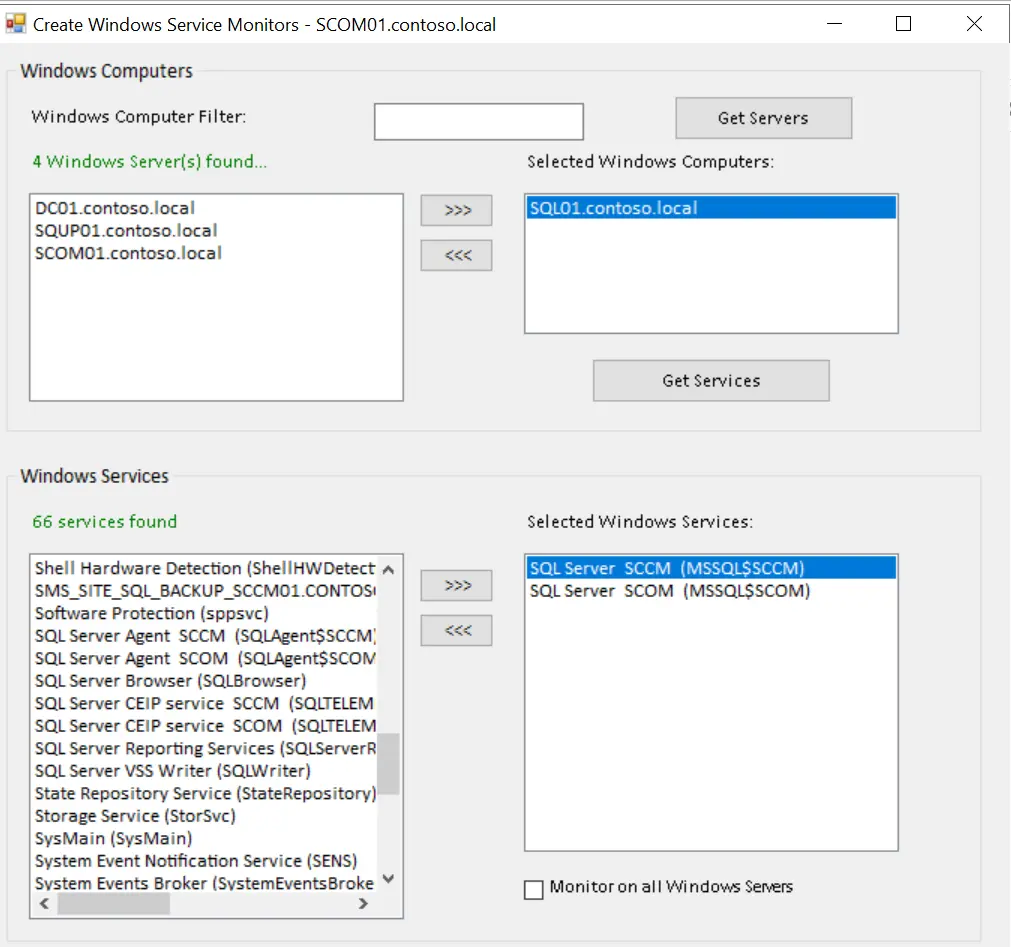
Task: Maximize the Create Windows Service Monitors window
Action: coord(903,24)
